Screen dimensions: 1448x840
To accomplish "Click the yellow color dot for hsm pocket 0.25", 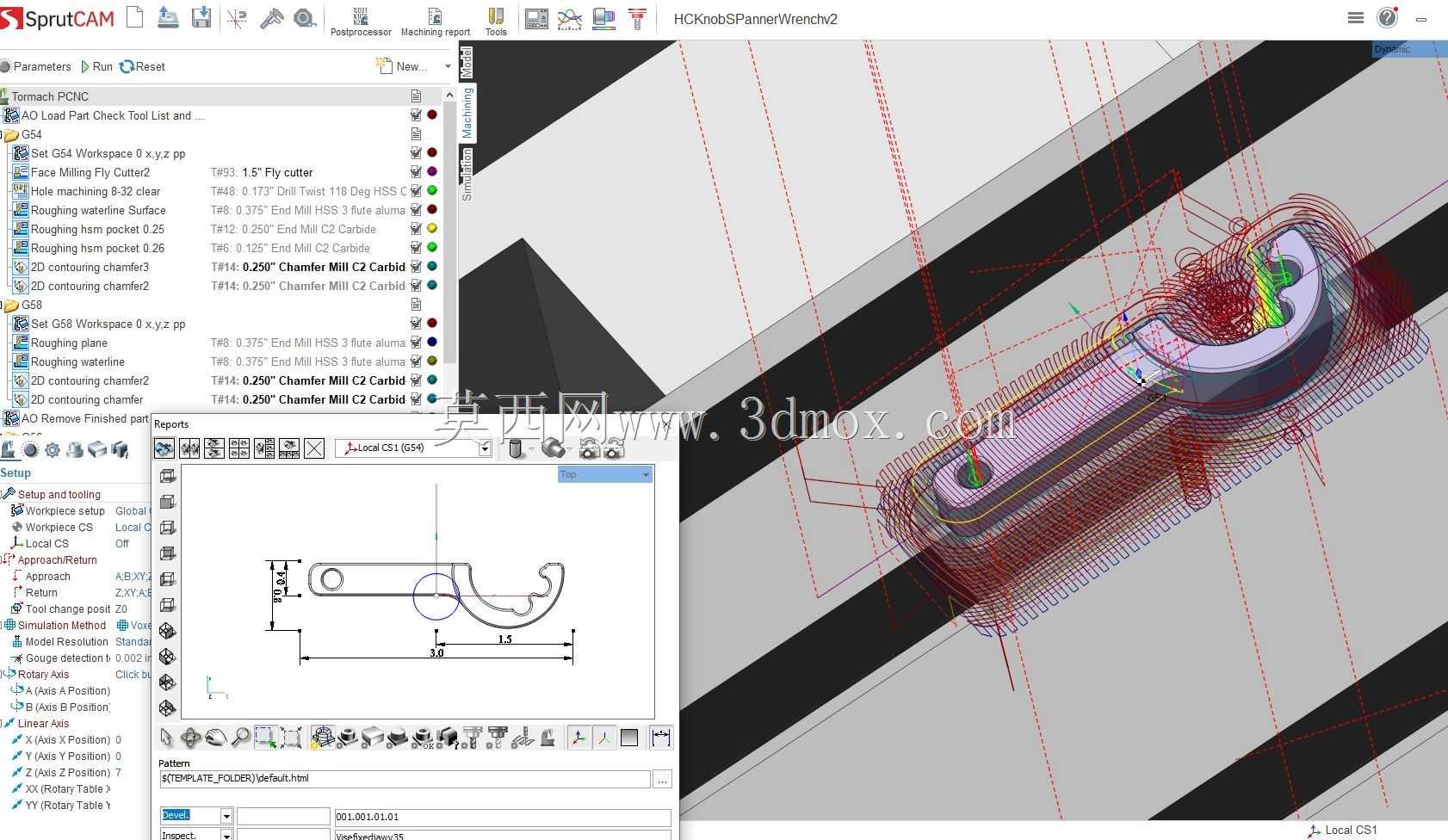I will [x=432, y=229].
